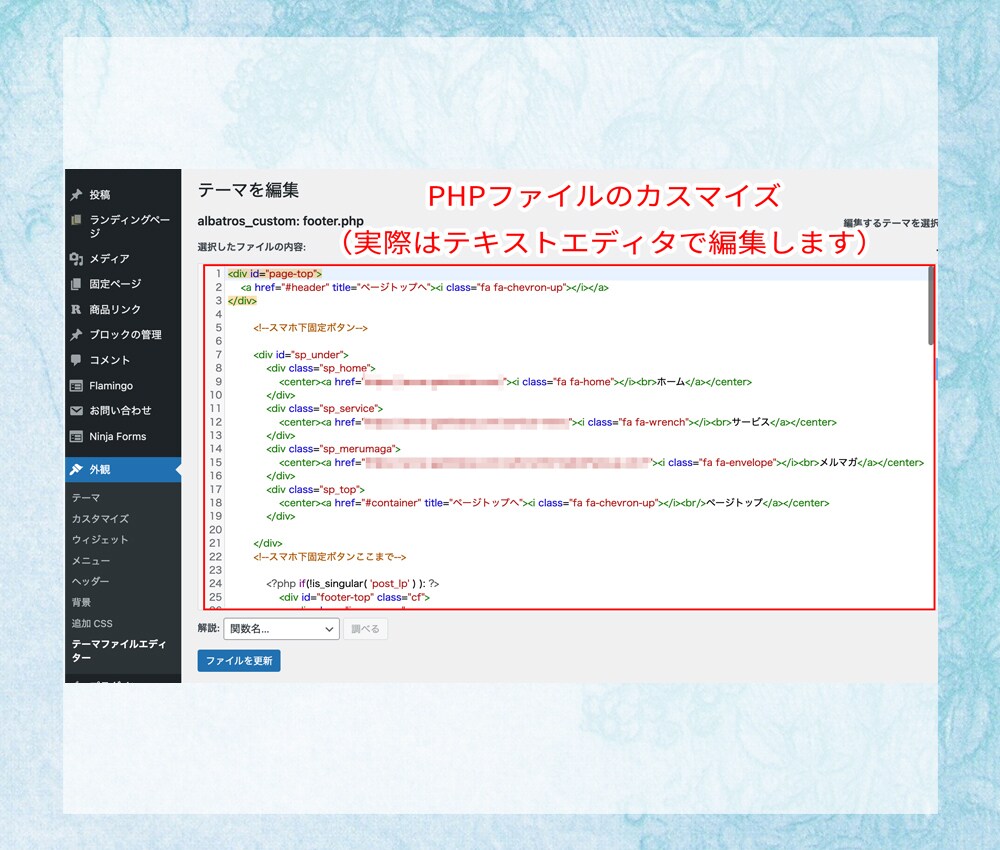1000x850 pixels.
Task: Click the 調べる lookup button
Action: point(365,629)
